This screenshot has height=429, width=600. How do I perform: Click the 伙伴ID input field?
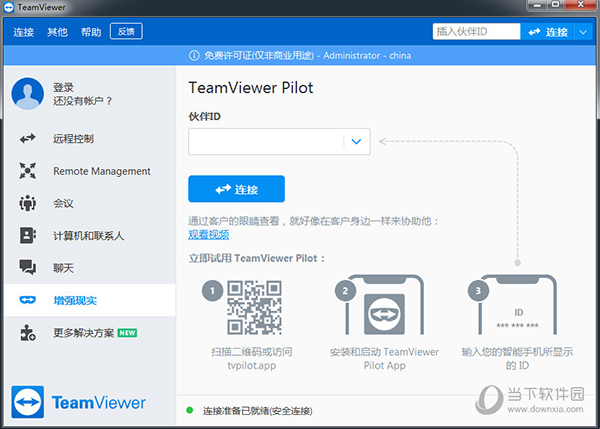266,142
